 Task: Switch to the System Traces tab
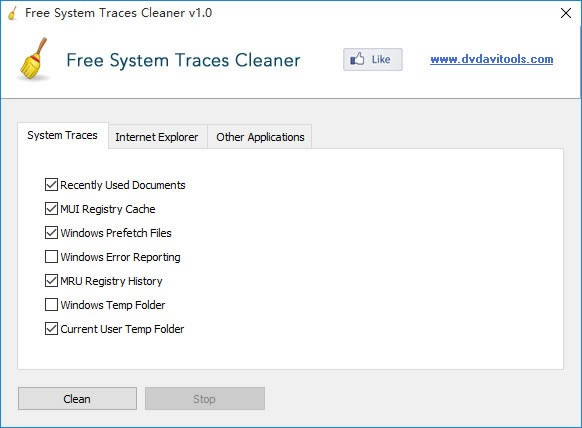coord(62,135)
